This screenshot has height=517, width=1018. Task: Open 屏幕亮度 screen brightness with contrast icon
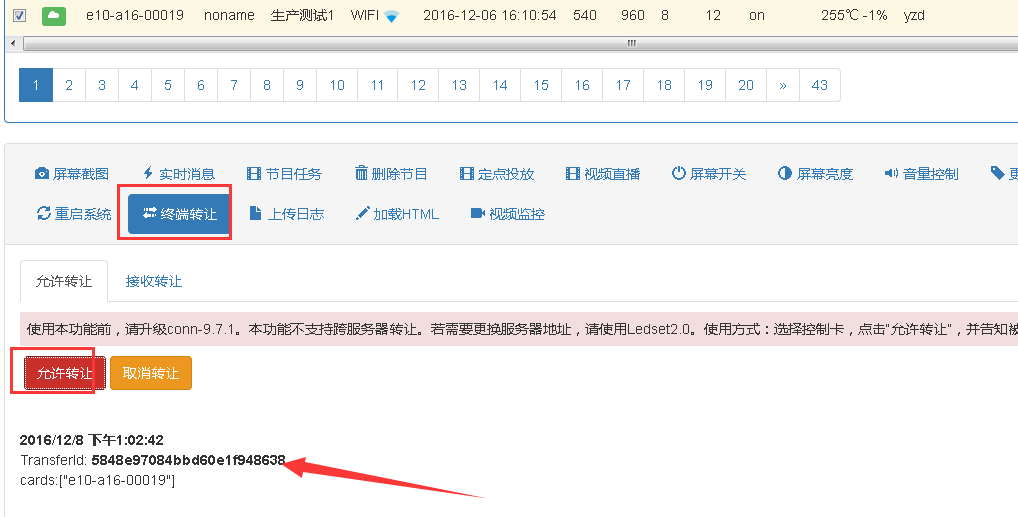point(815,174)
